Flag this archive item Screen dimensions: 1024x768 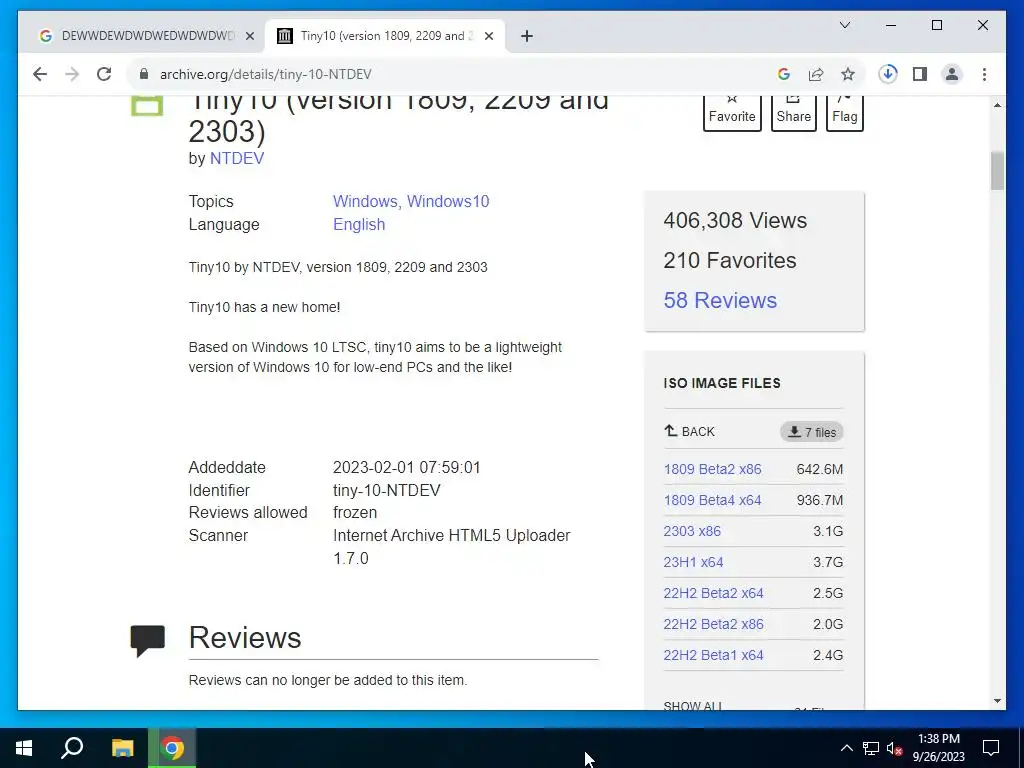point(844,112)
